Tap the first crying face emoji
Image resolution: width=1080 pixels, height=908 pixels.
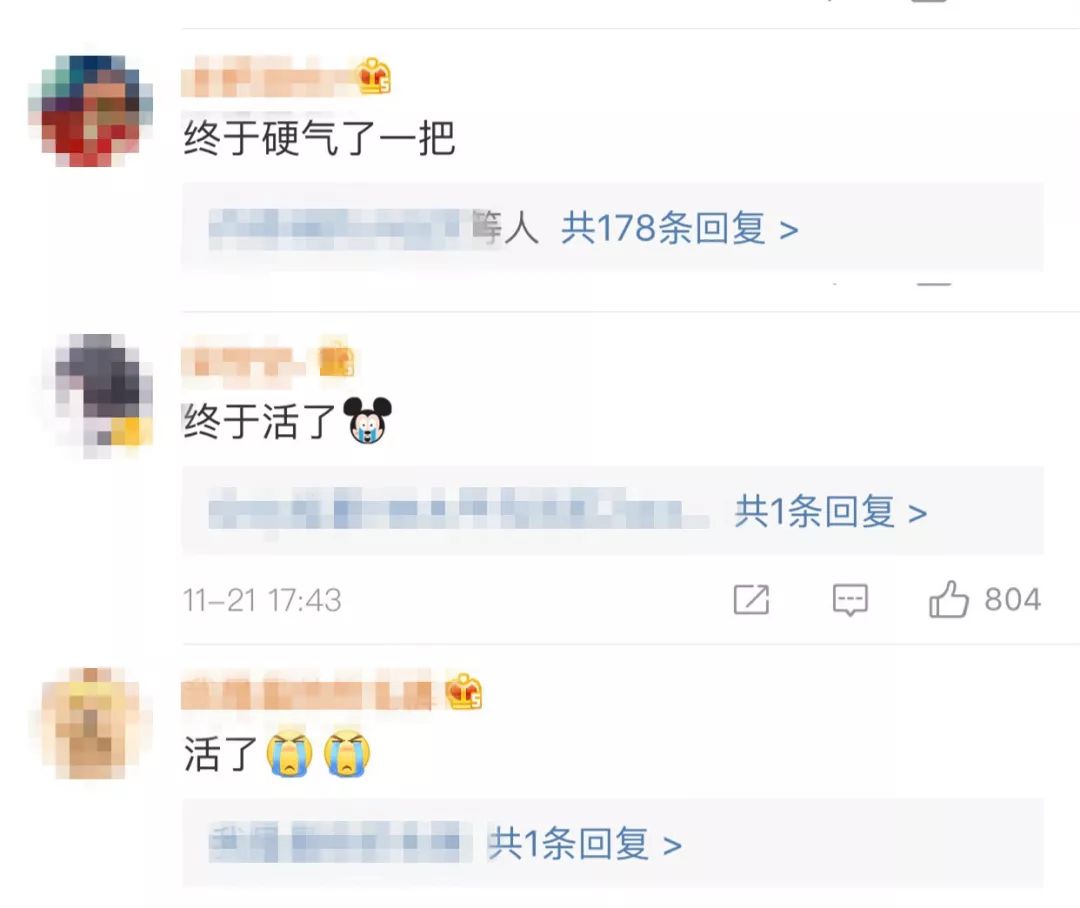click(x=290, y=753)
